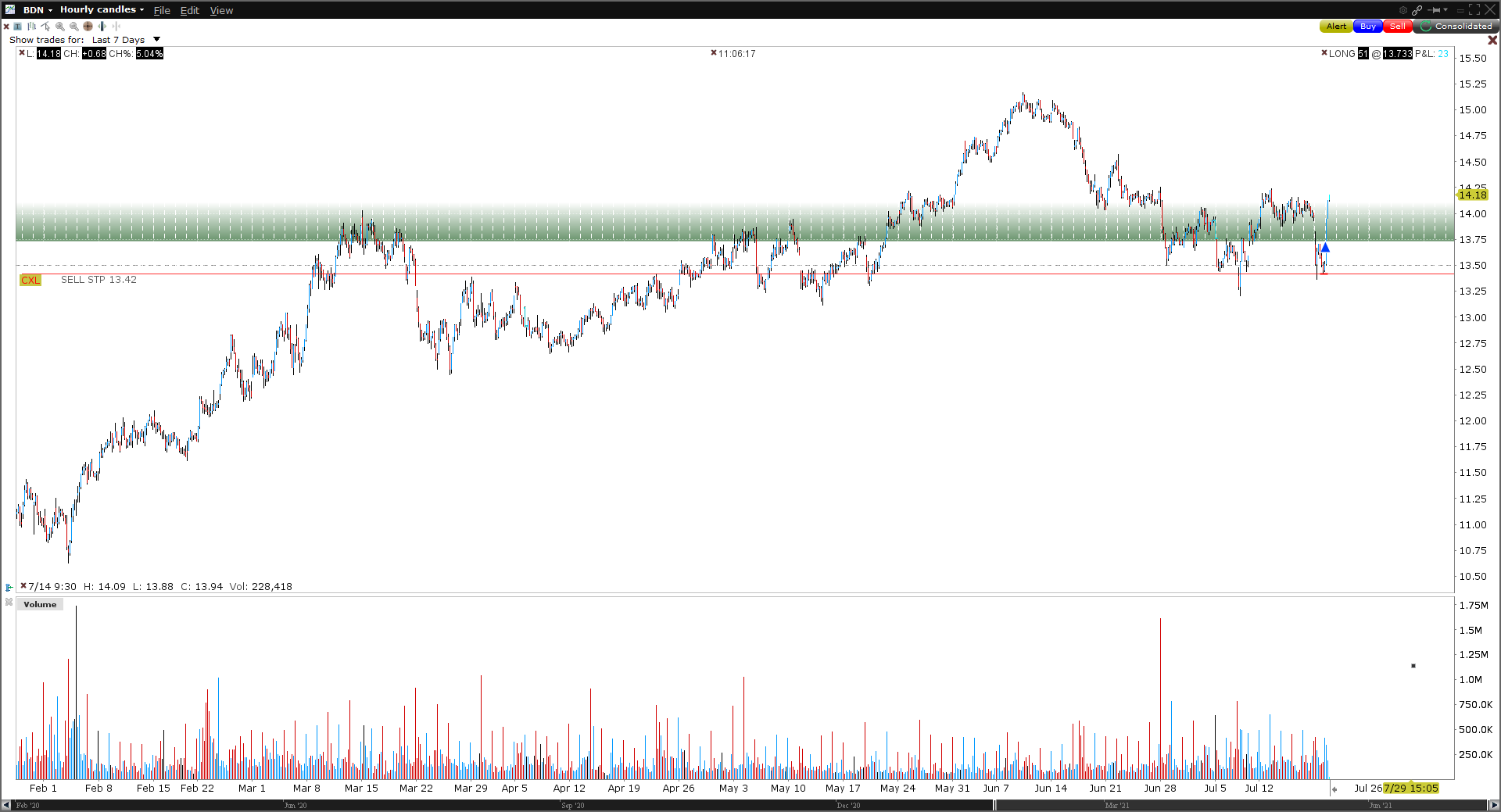Viewport: 1501px width, 812px height.
Task: Click the CH value +0.68
Action: (x=94, y=54)
